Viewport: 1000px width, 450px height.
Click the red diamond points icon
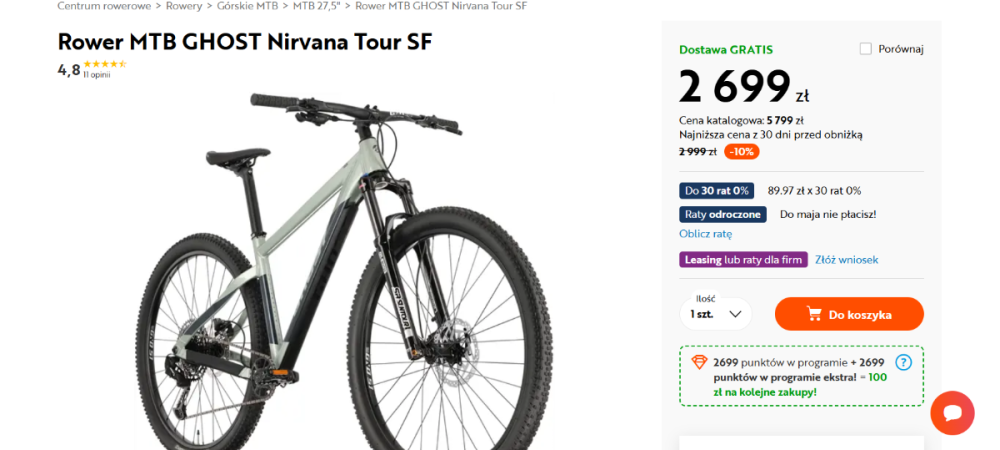699,362
